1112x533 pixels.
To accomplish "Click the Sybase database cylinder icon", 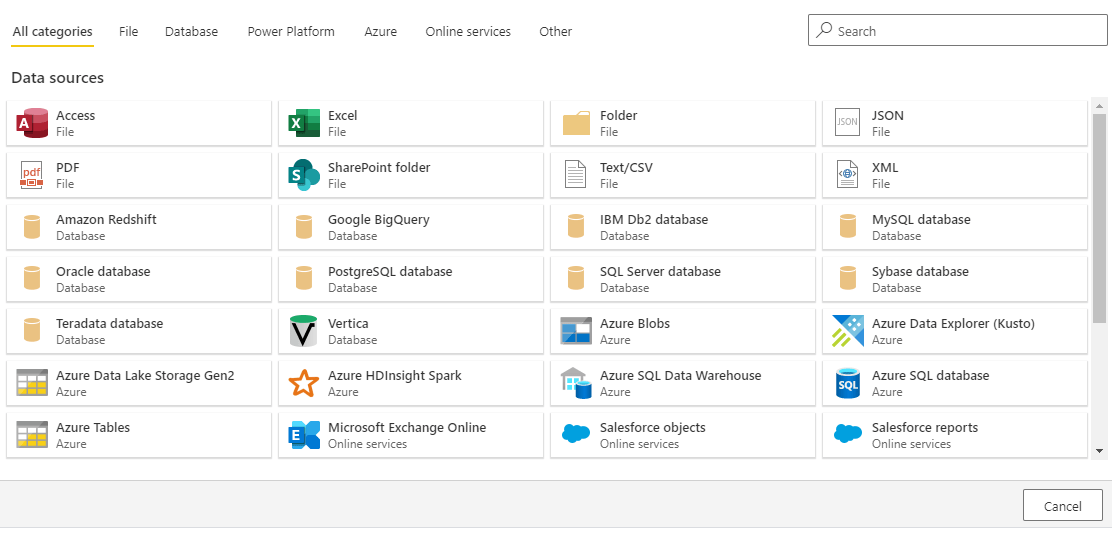I will tap(847, 279).
